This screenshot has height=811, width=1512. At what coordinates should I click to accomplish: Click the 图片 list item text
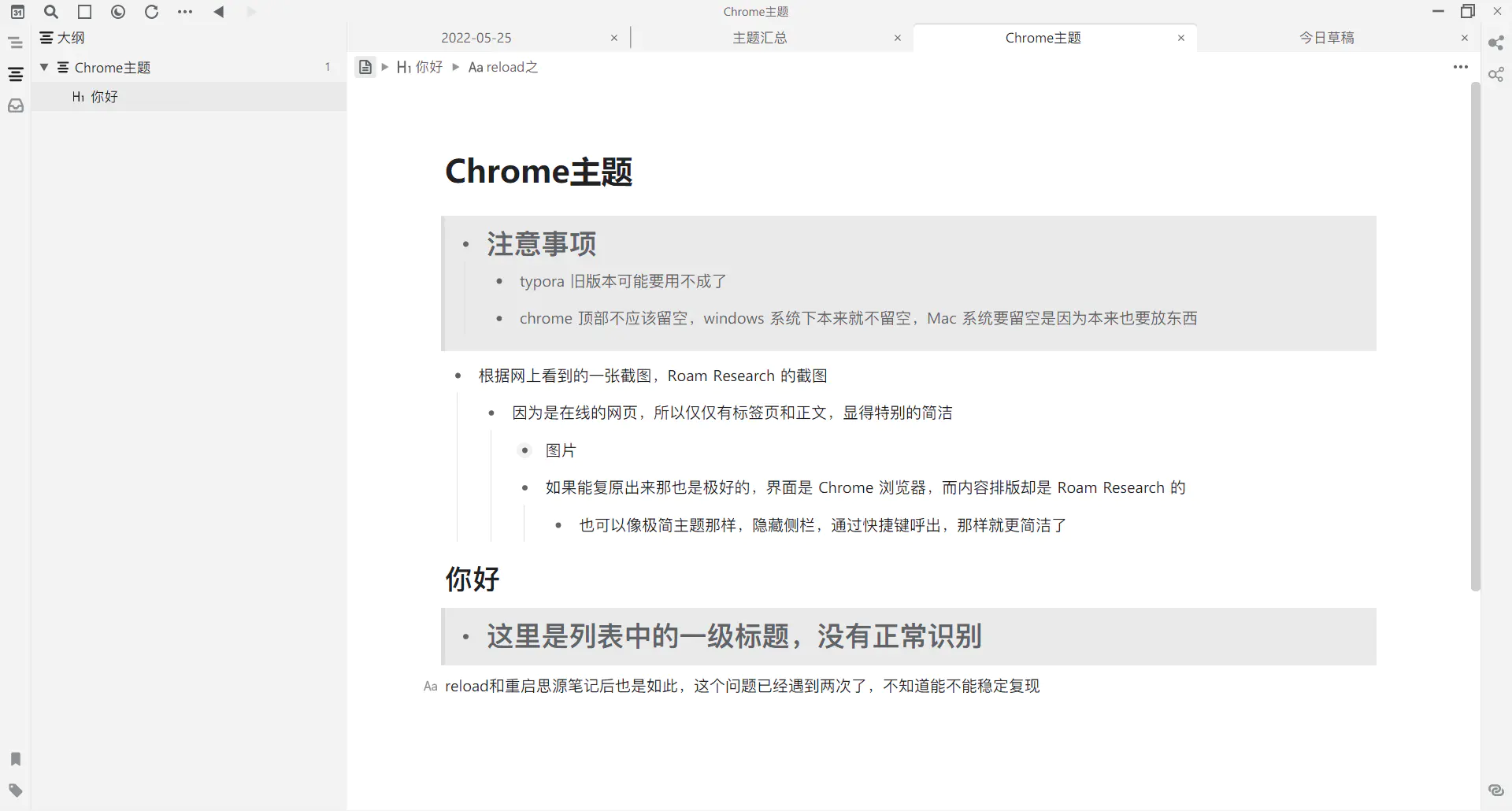[x=561, y=451]
